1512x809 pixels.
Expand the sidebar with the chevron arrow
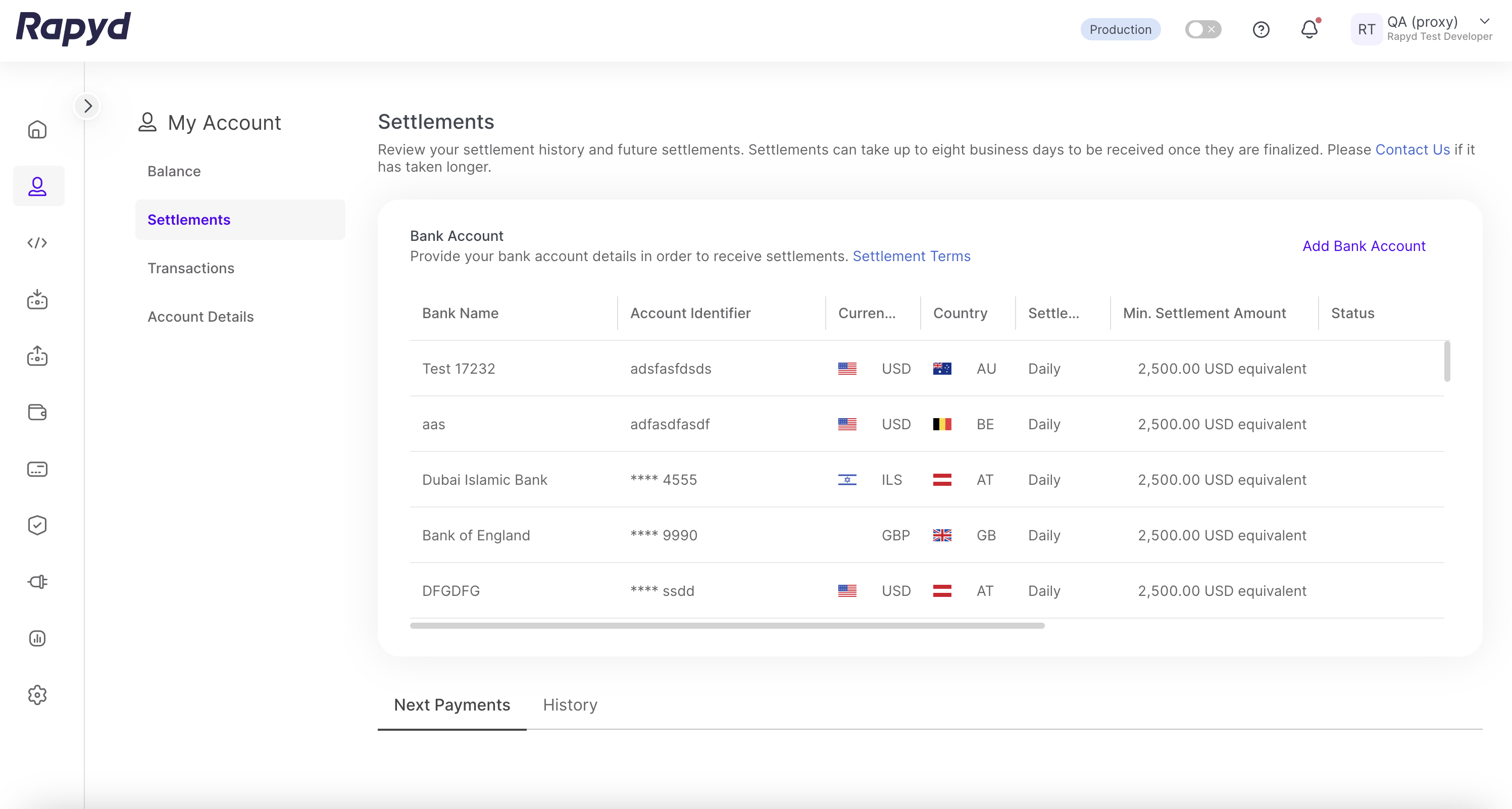[x=87, y=106]
